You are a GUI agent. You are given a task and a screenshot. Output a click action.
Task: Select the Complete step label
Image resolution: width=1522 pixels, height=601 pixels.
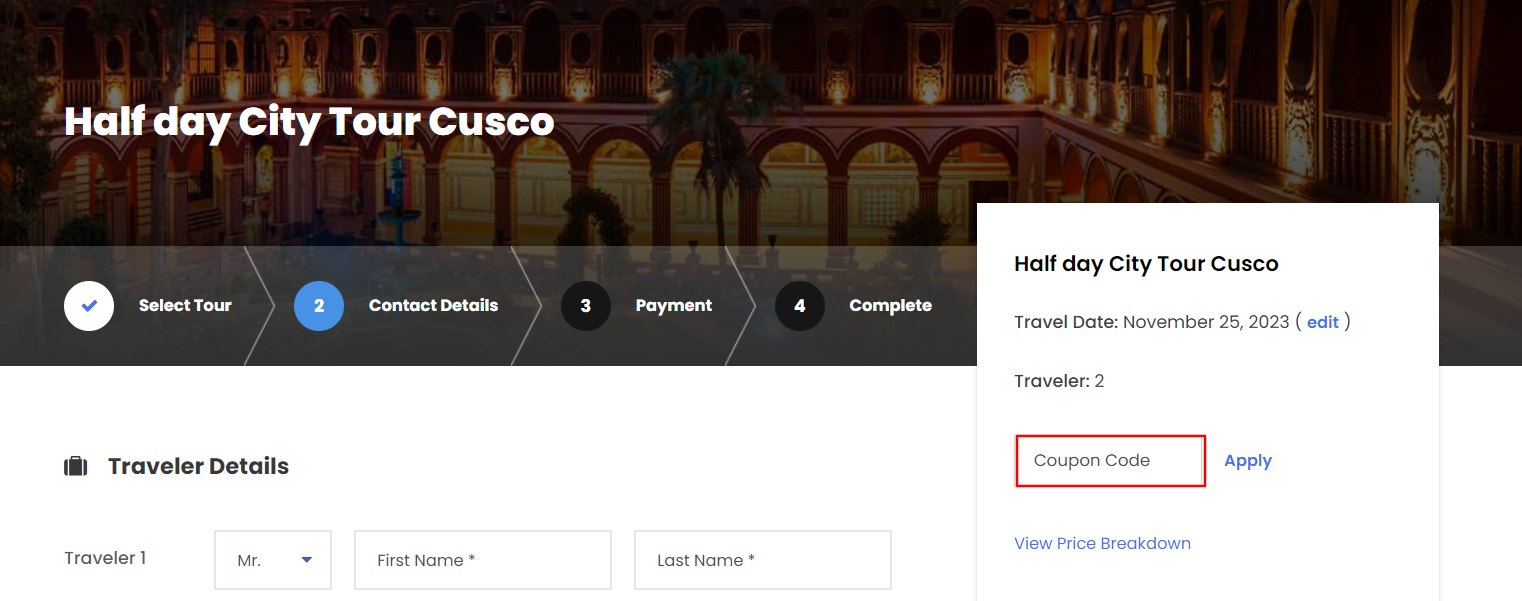click(890, 306)
